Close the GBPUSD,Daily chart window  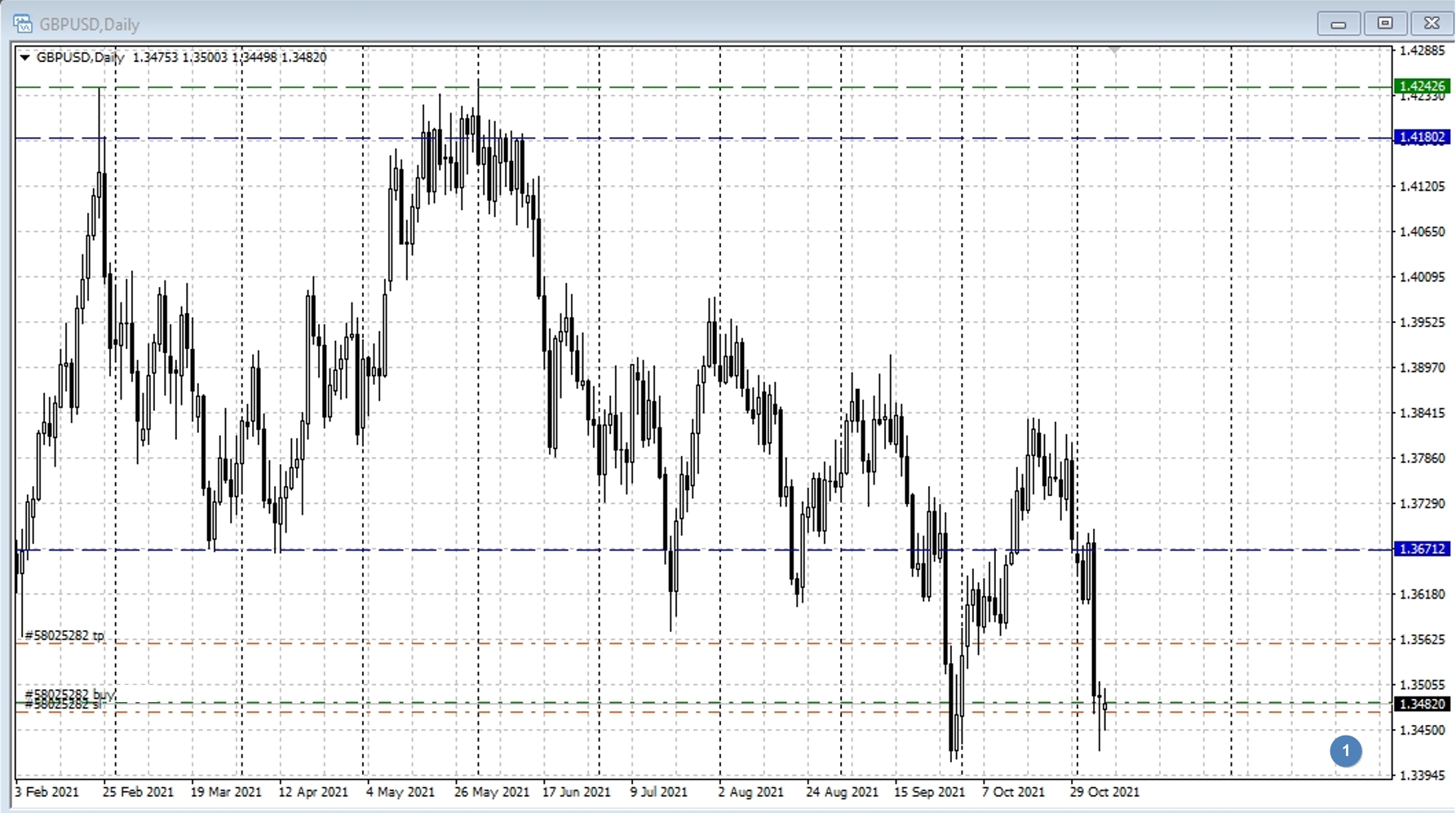coord(1431,24)
